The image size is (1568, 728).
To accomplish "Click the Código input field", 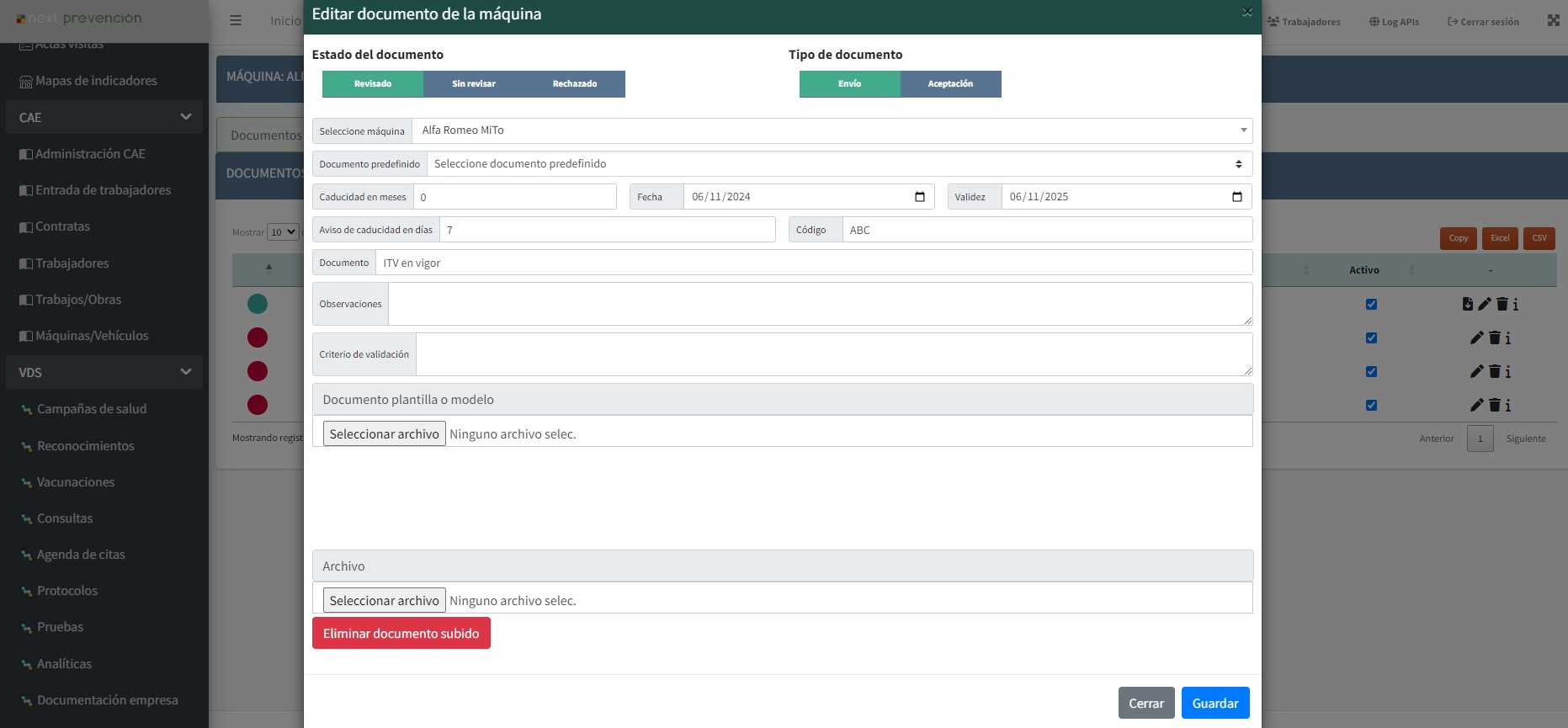I will (1047, 230).
